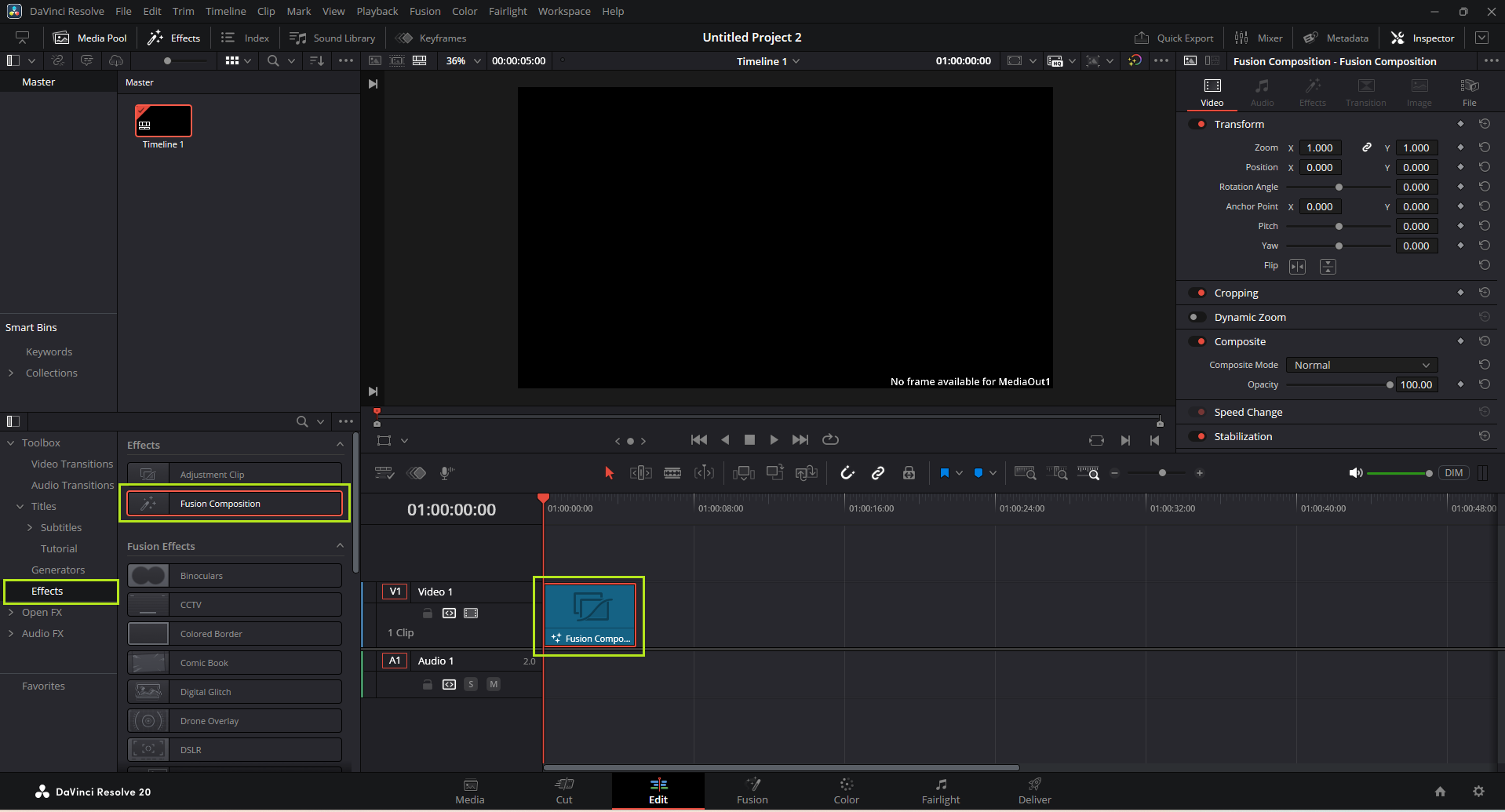Enable loop playback in transport controls
Image resolution: width=1505 pixels, height=812 pixels.
tap(830, 440)
